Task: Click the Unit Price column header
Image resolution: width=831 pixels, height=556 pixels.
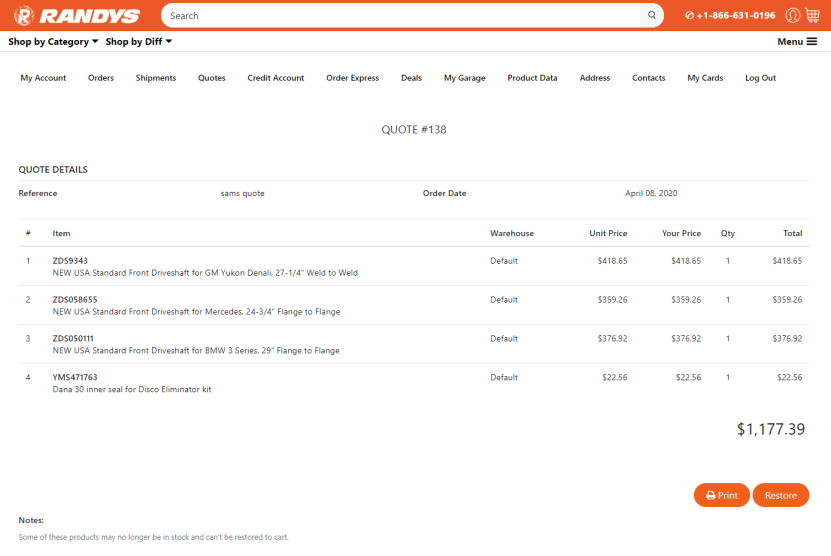Action: coord(608,233)
